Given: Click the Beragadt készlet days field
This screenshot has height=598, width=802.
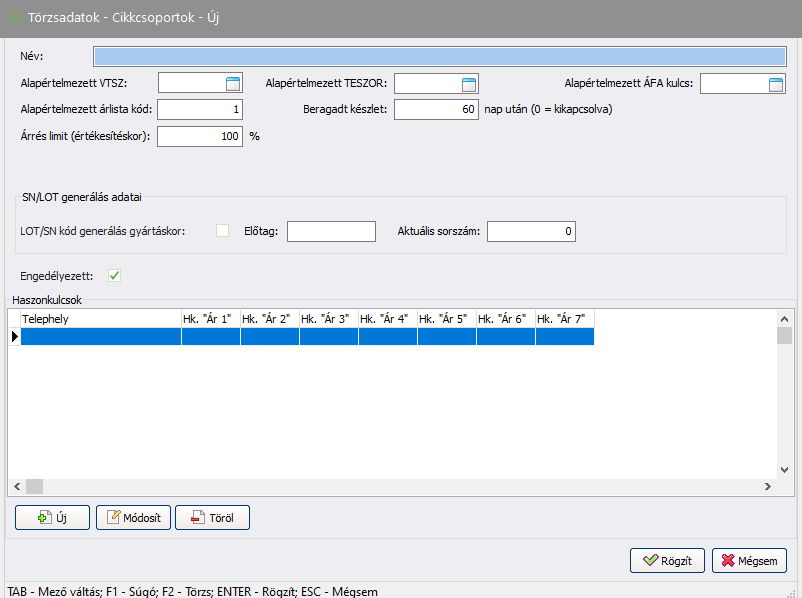Looking at the screenshot, I should click(436, 110).
